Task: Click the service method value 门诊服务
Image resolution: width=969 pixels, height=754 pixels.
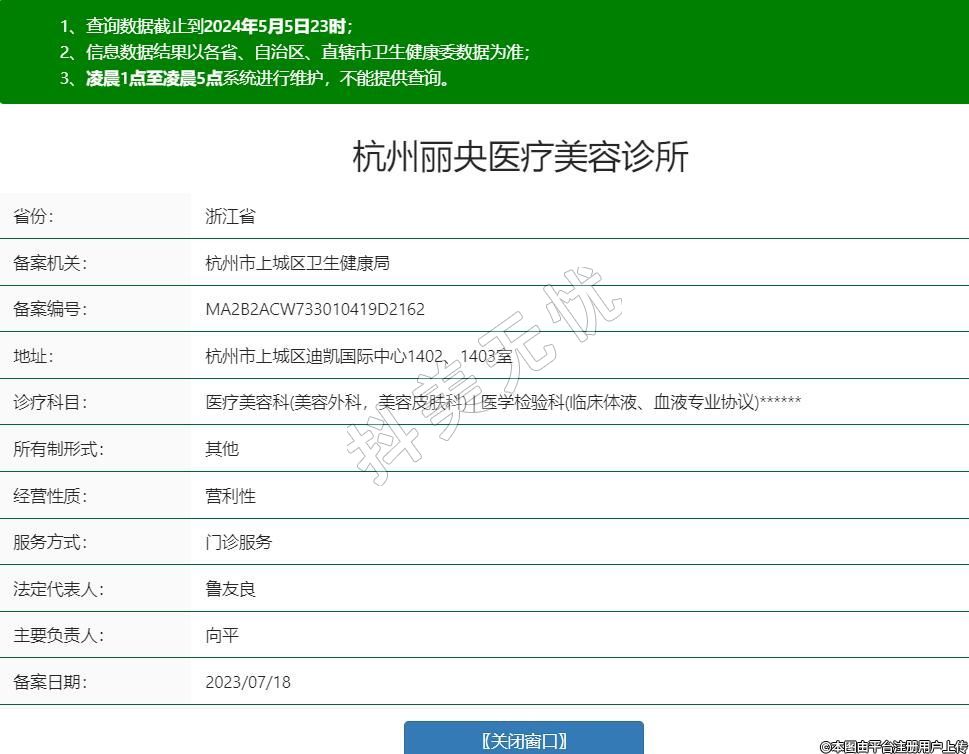Action: (x=238, y=542)
